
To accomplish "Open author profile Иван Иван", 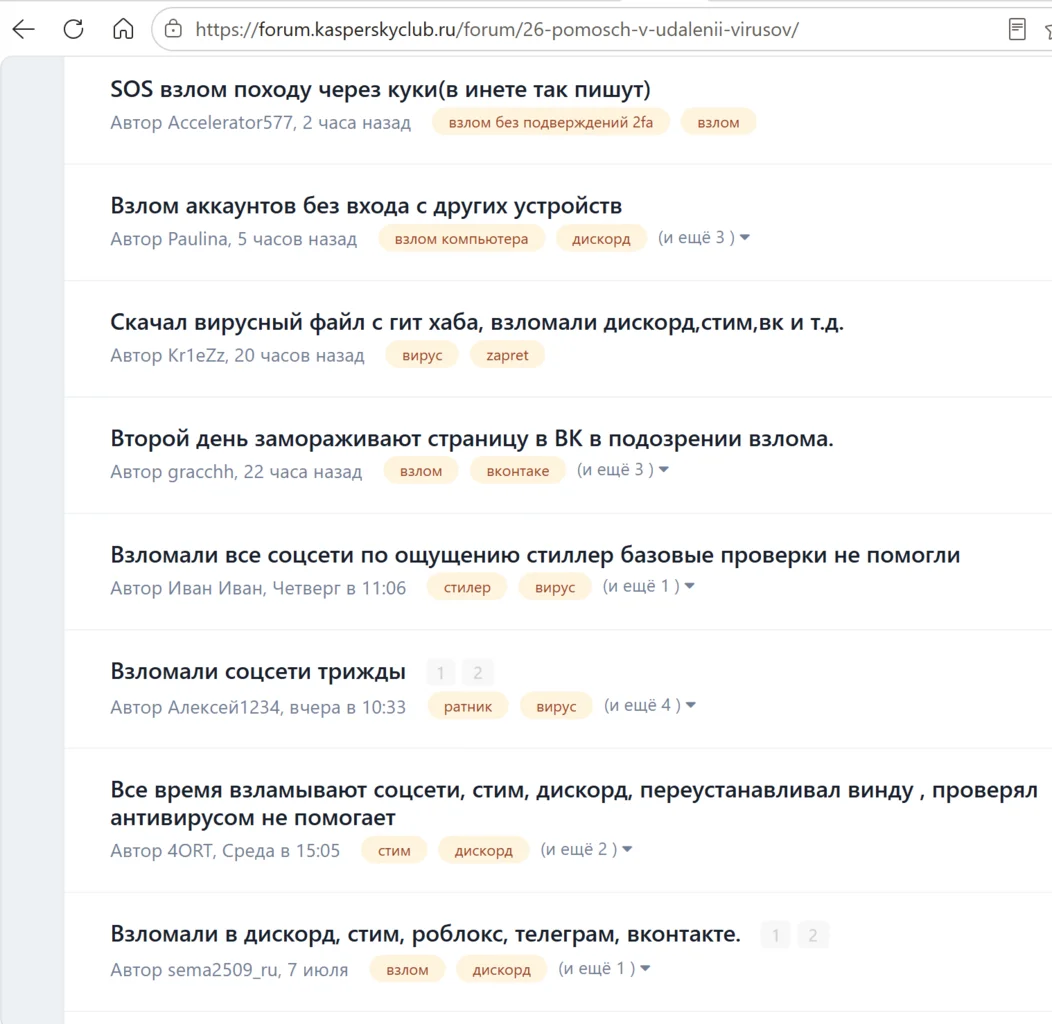I will pyautogui.click(x=215, y=588).
